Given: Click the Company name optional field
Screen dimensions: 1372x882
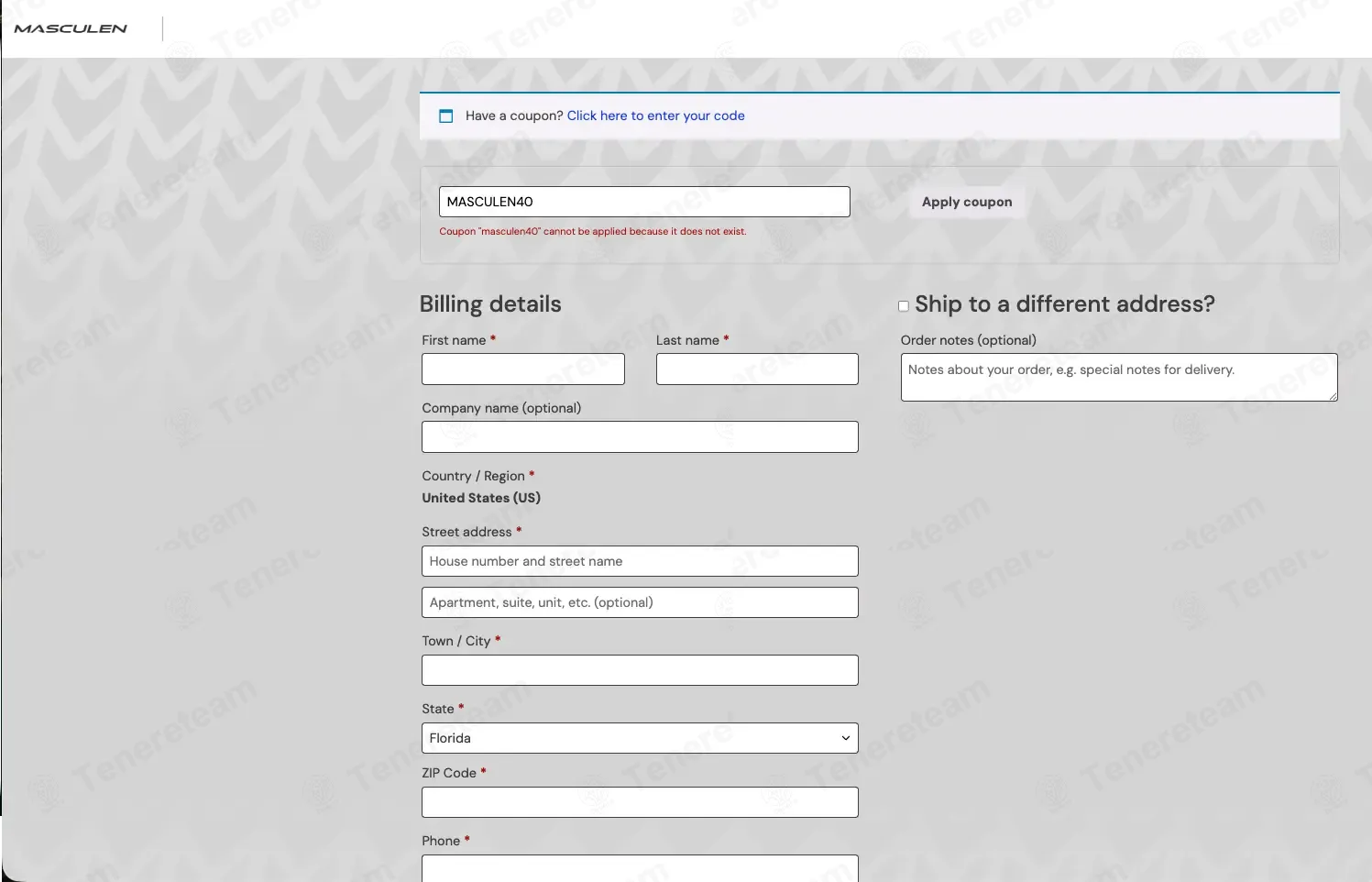Looking at the screenshot, I should pyautogui.click(x=640, y=436).
